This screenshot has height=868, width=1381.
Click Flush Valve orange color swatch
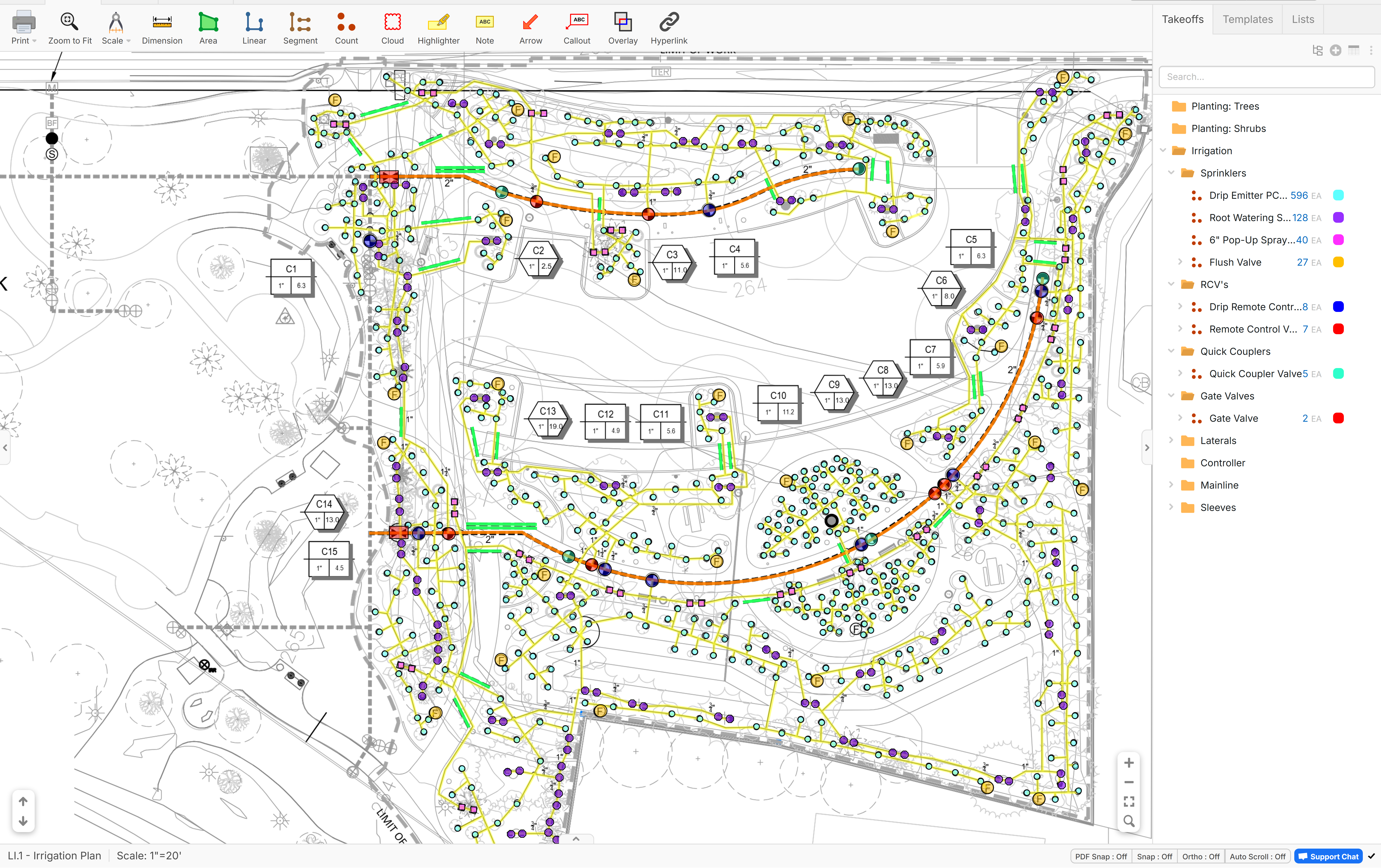point(1338,262)
